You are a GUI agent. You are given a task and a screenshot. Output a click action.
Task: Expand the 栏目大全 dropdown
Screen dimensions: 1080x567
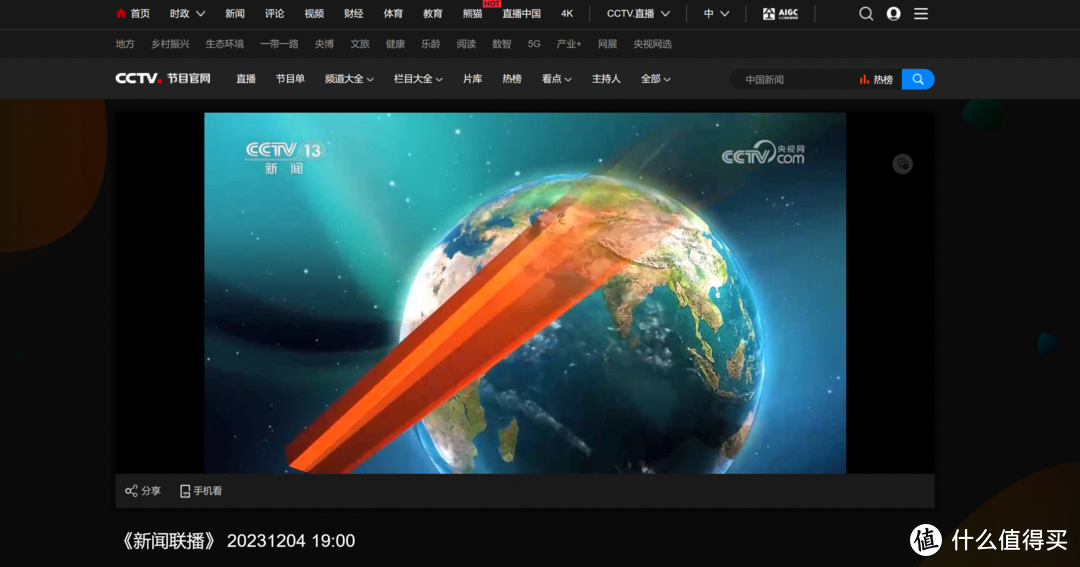coord(418,79)
